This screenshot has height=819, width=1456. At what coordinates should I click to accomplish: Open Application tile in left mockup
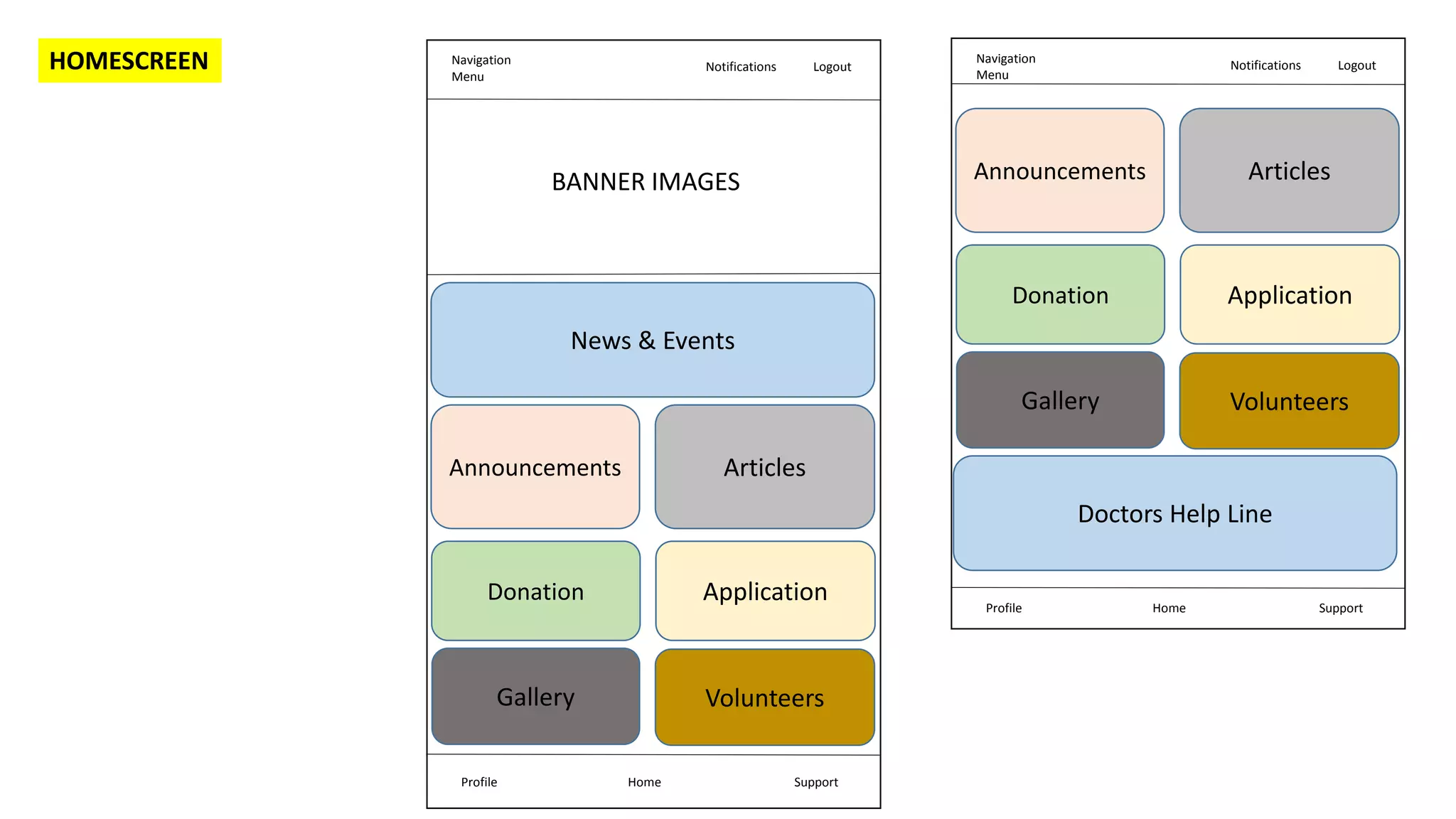765,591
